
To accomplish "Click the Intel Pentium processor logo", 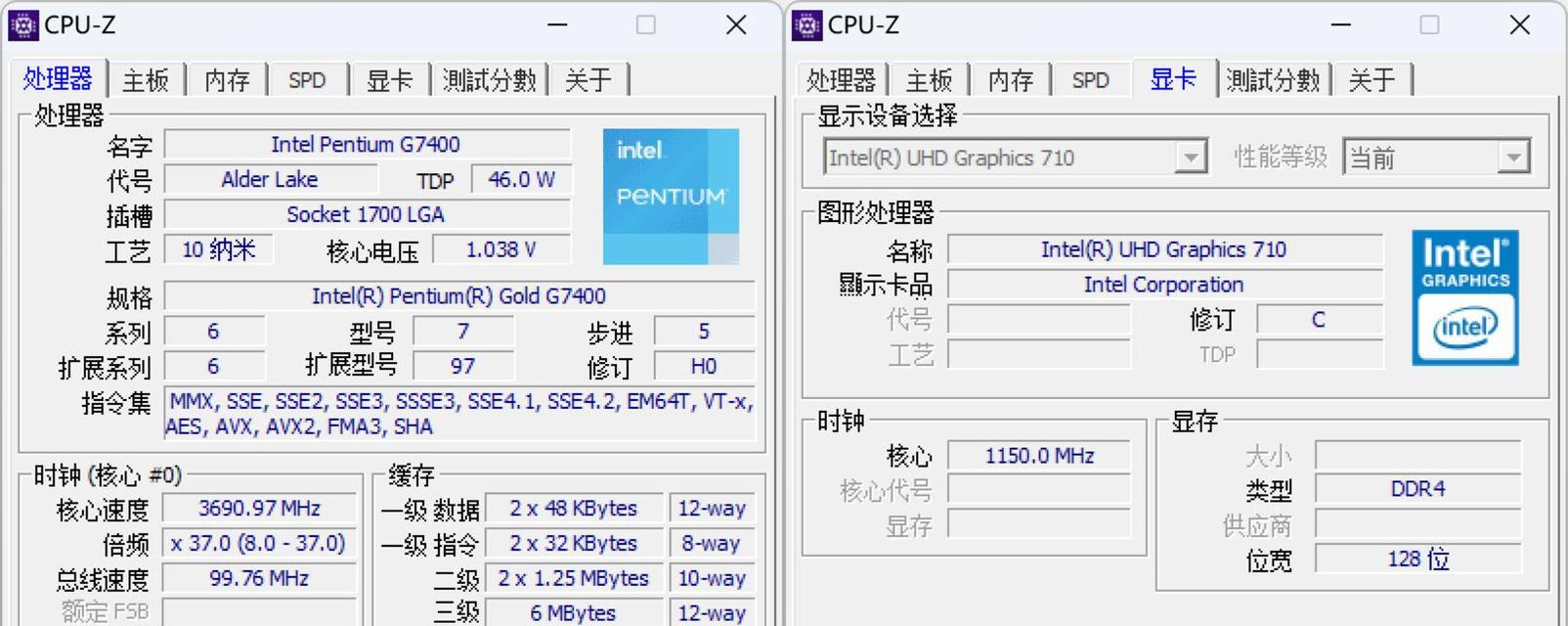I will pos(671,197).
